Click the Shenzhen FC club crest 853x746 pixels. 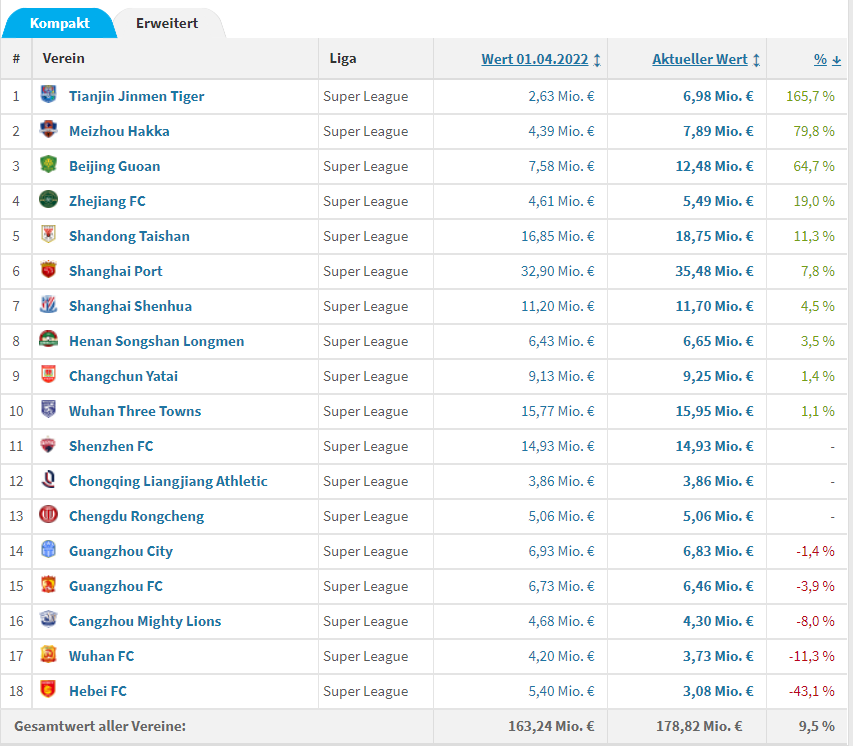(48, 444)
